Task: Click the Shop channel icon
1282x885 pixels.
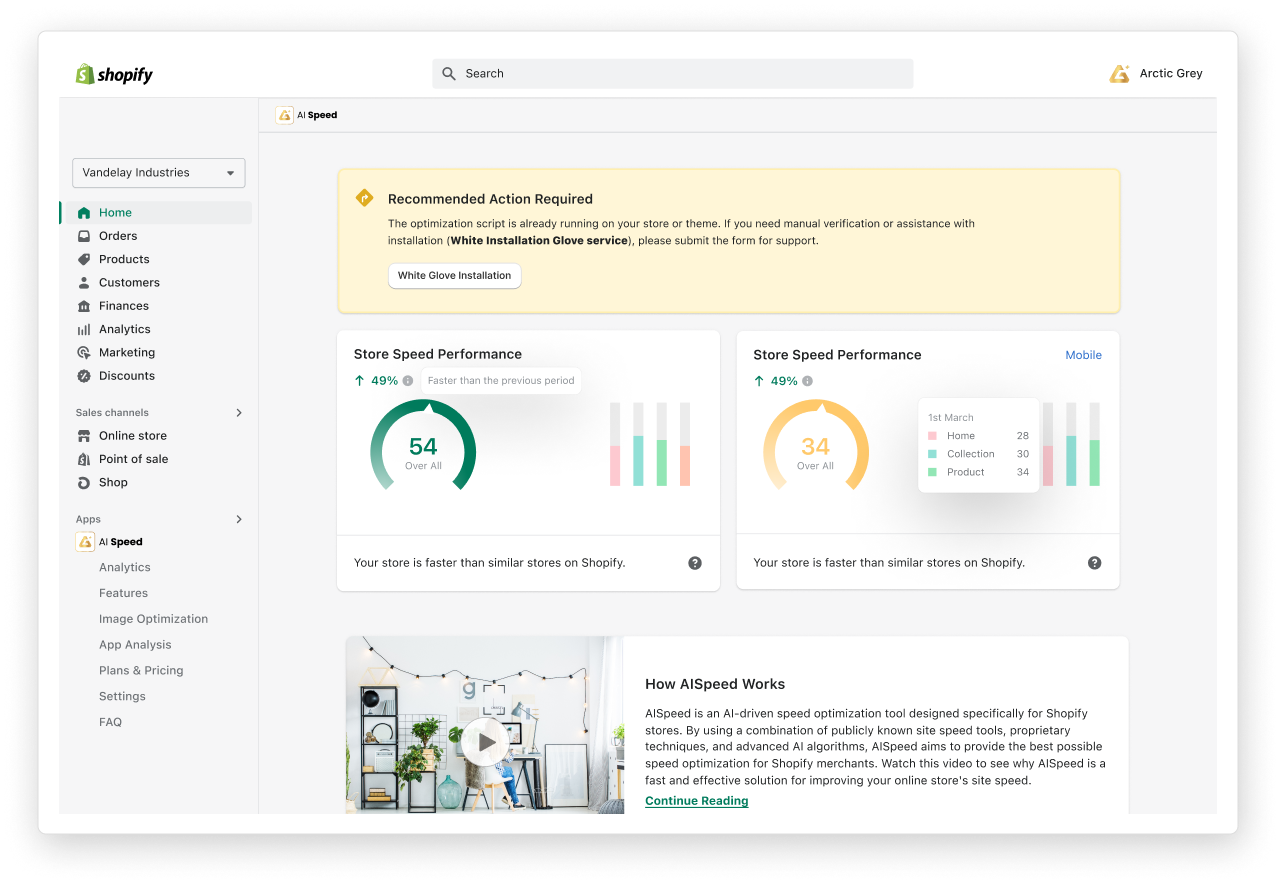Action: pos(84,483)
